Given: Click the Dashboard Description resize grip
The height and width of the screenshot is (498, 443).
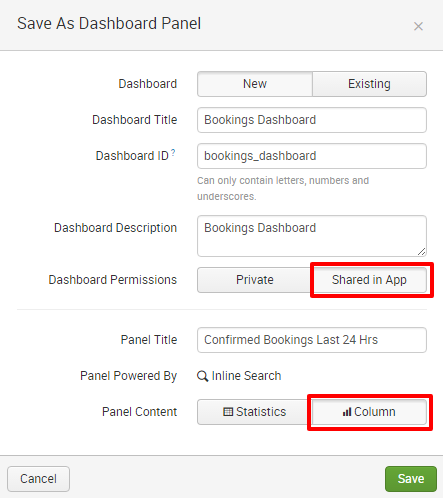Looking at the screenshot, I should coord(422,252).
